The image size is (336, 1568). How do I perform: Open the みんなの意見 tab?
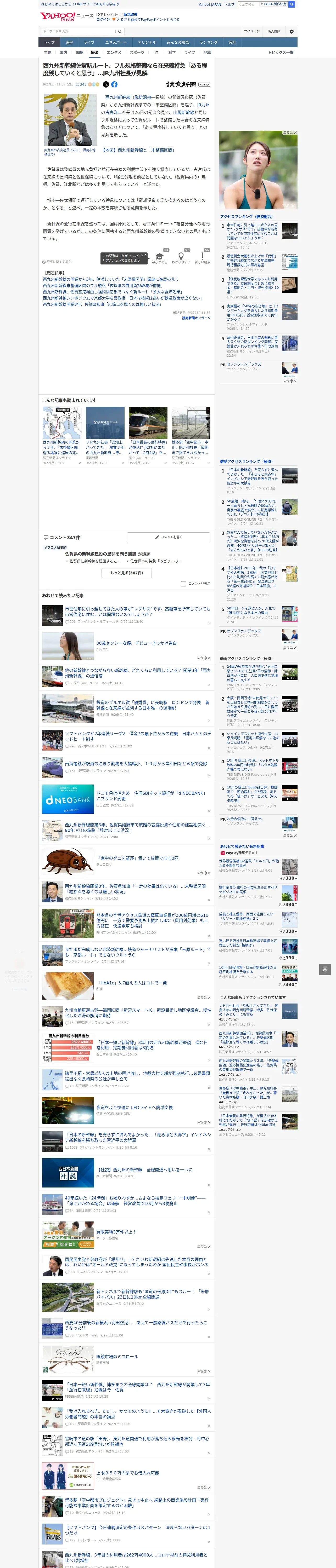tap(178, 43)
